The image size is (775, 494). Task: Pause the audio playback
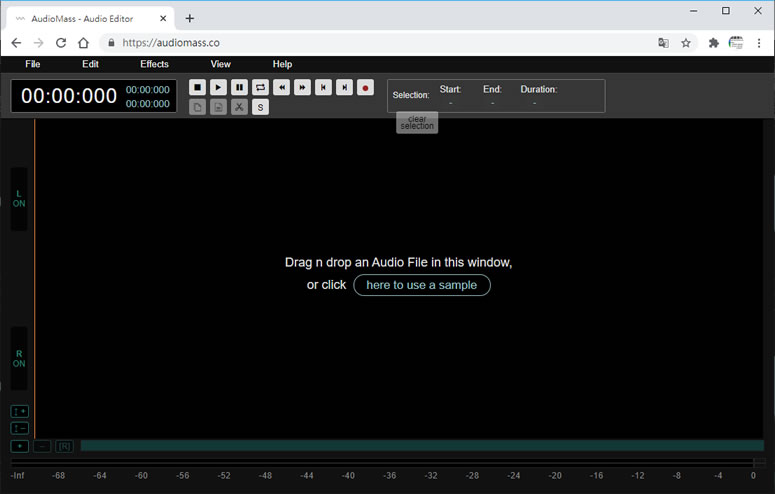click(239, 88)
